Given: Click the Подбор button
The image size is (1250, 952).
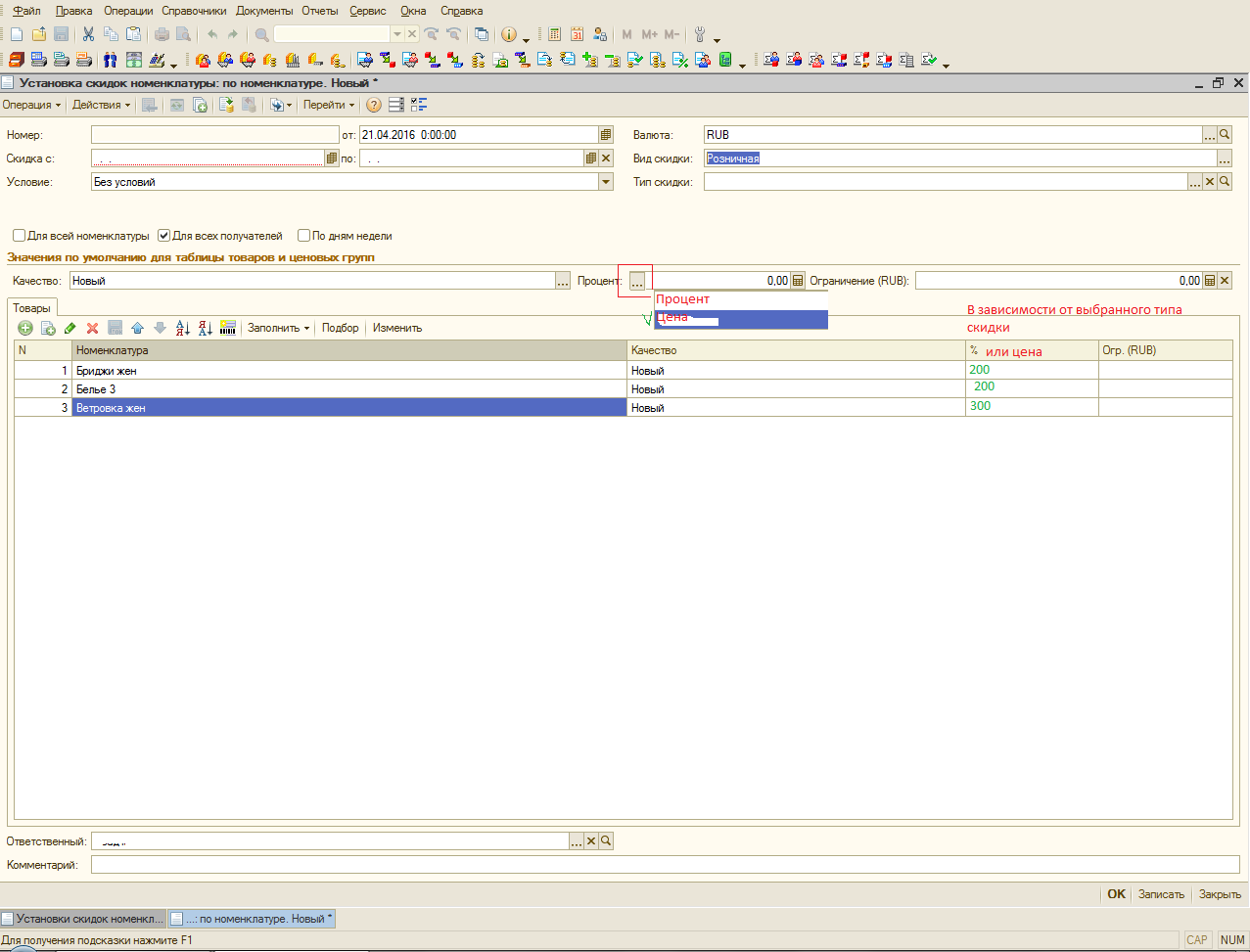Looking at the screenshot, I should click(x=340, y=328).
